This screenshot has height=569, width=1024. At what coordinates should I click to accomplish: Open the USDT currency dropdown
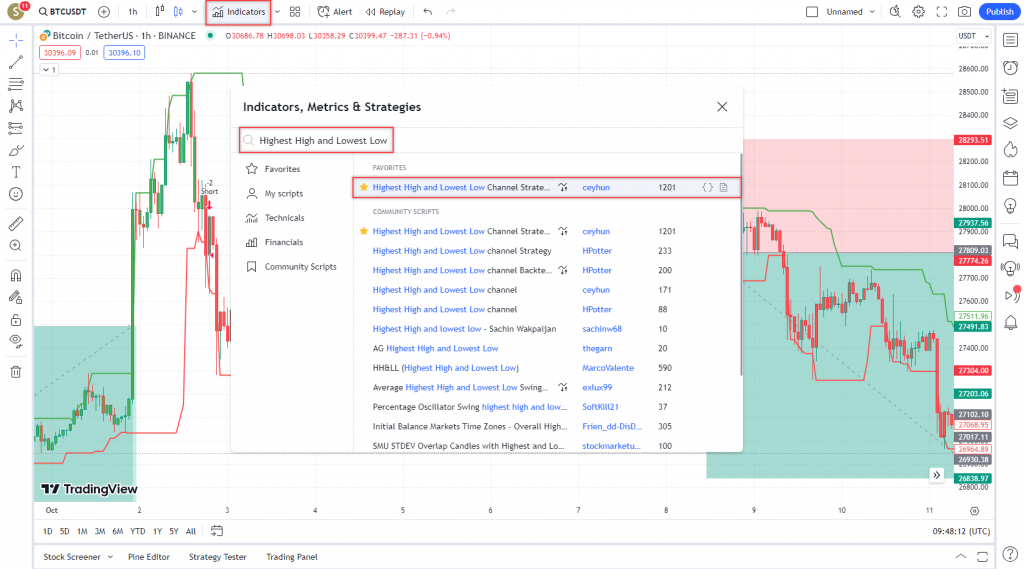(971, 35)
